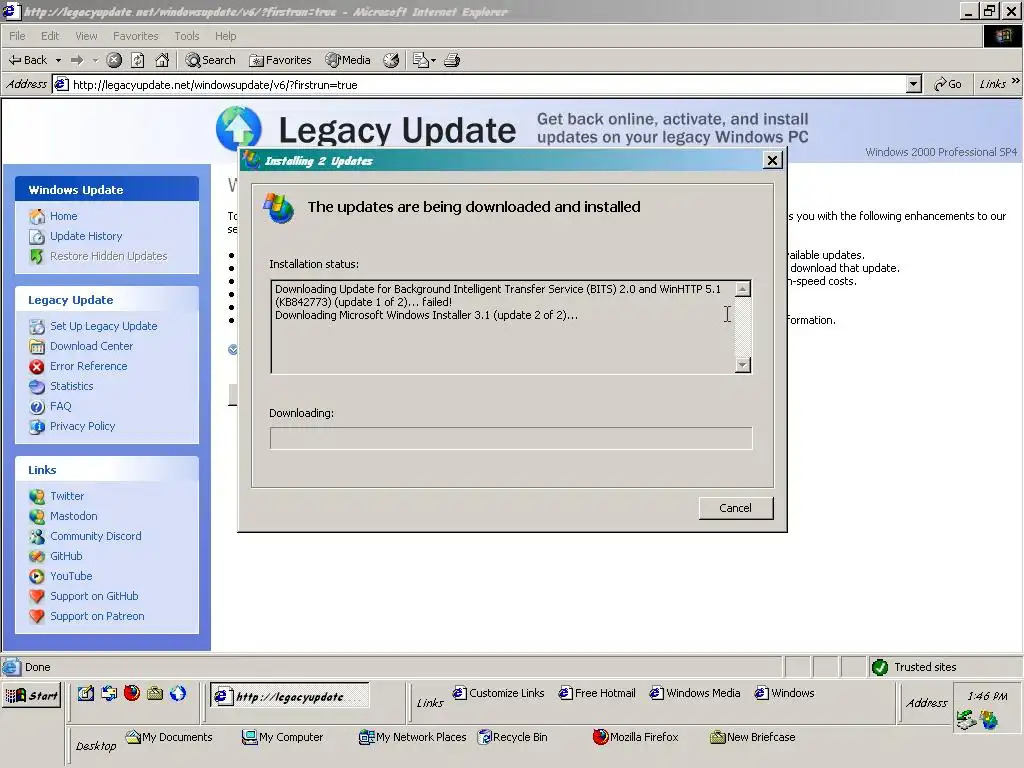Image resolution: width=1024 pixels, height=768 pixels.
Task: Click the Firefox quick launch icon
Action: pos(132,693)
